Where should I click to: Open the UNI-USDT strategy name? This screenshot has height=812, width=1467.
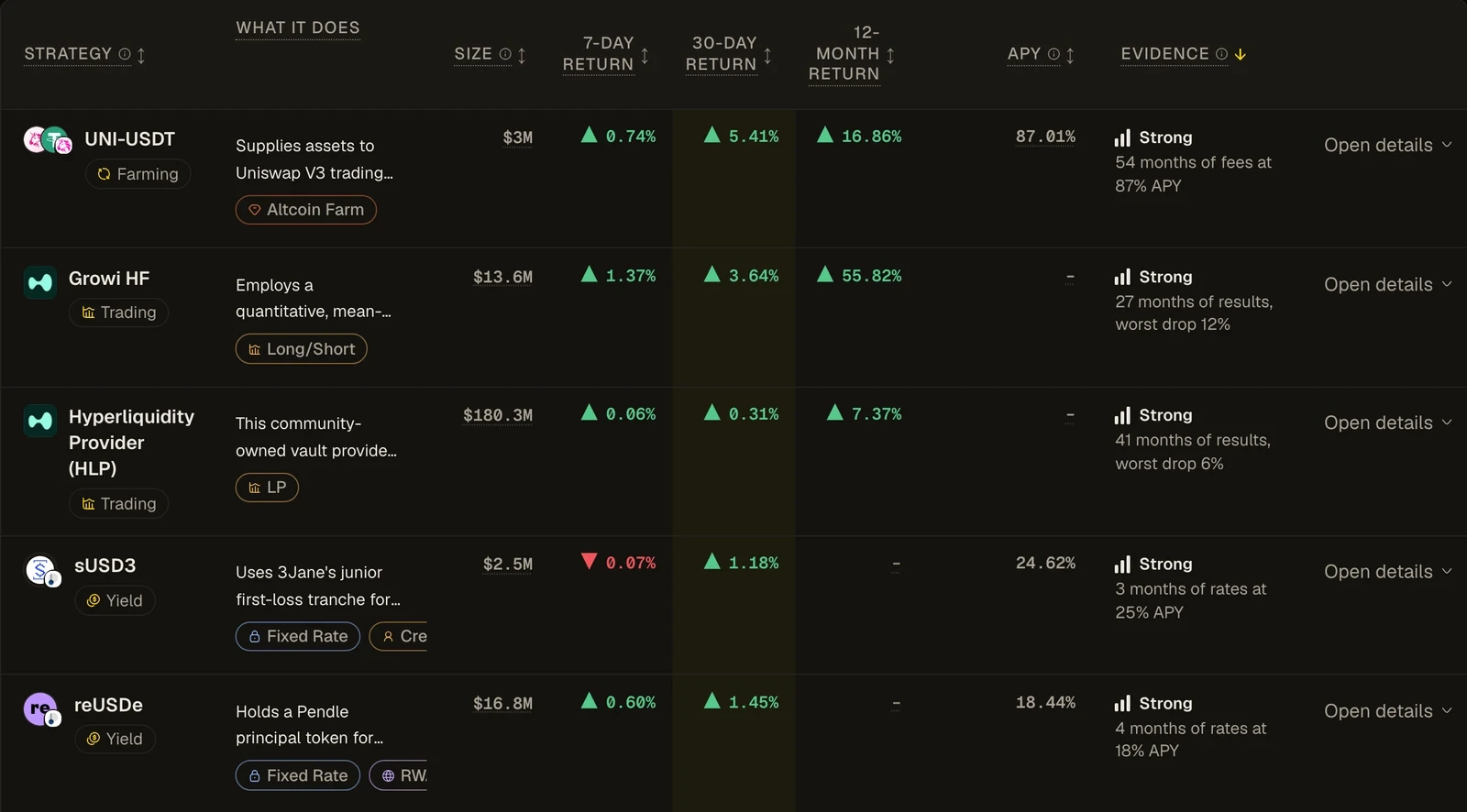pyautogui.click(x=129, y=139)
